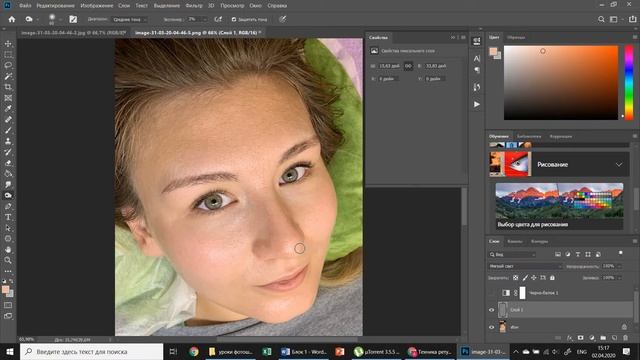Viewport: 640px width, 360px height.
Task: Select the Eyedropper tool
Action: pyautogui.click(x=8, y=109)
